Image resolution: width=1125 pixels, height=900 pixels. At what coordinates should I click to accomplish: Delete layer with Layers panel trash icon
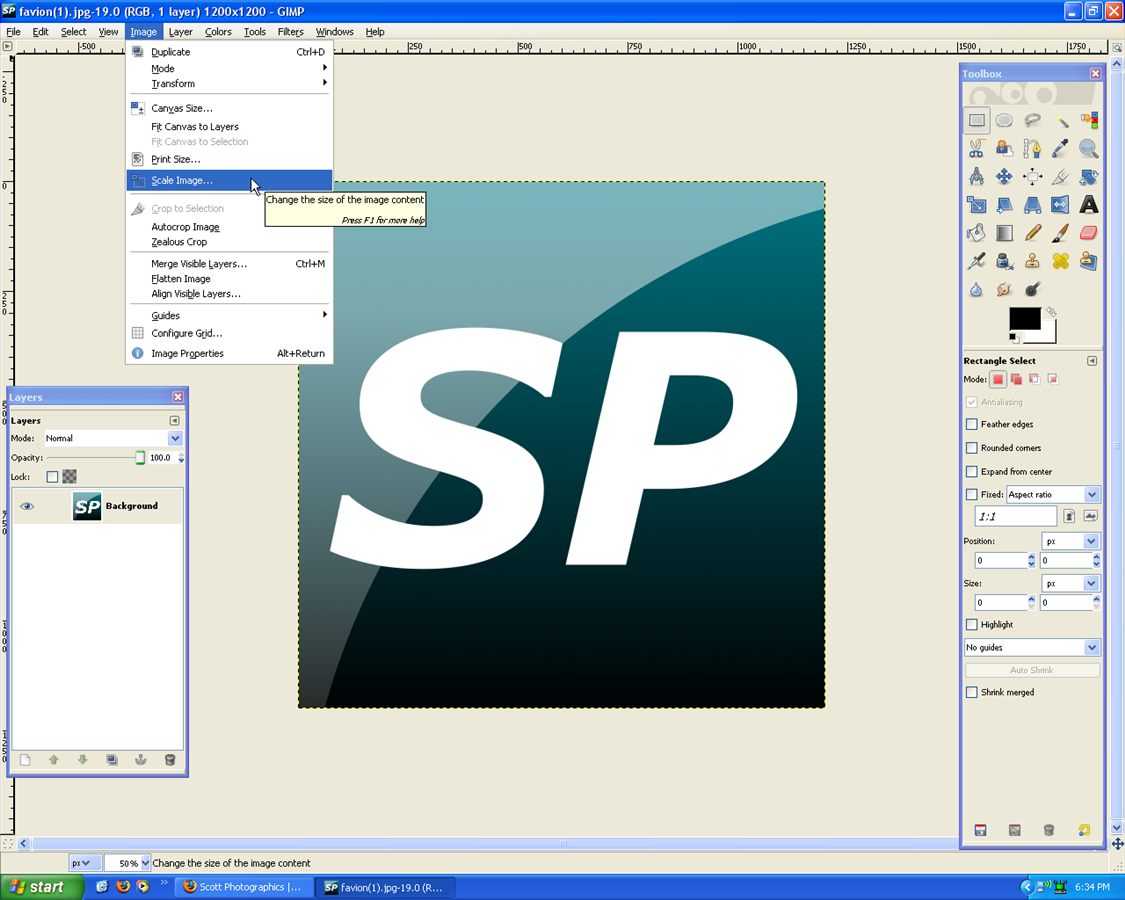click(170, 760)
